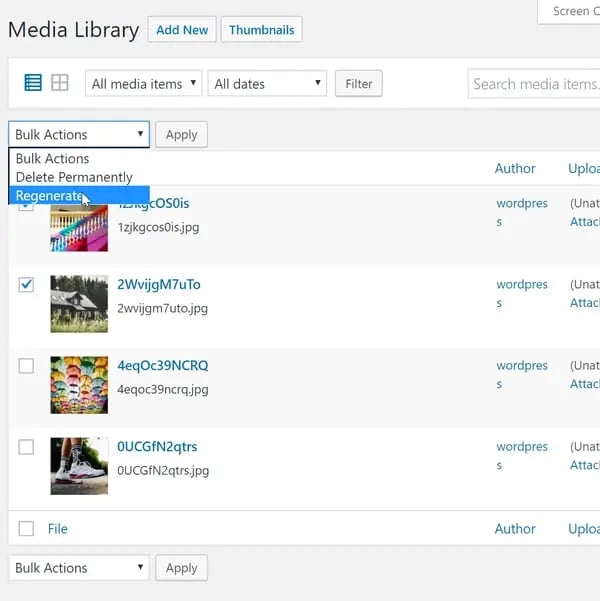Viewport: 600px width, 601px height.
Task: Click the sneakers image thumbnail
Action: coord(79,466)
